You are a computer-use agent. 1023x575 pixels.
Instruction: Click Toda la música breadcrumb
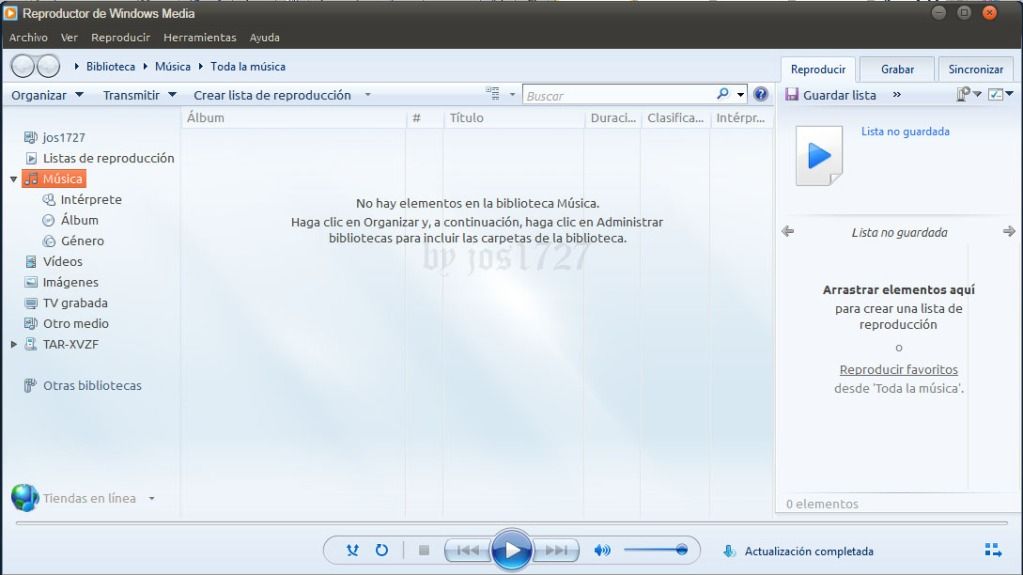247,67
